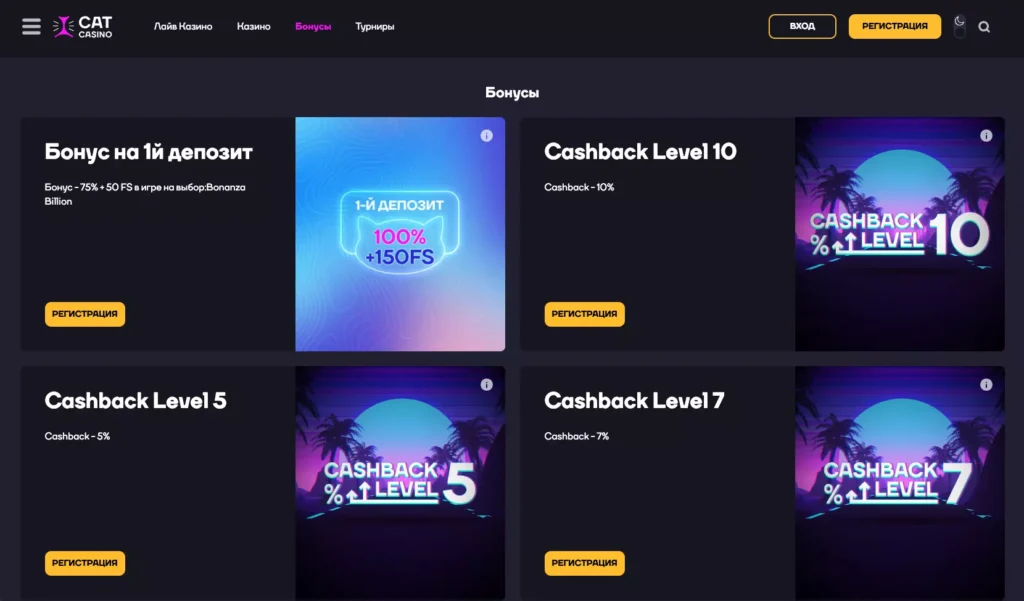Show info for Cashback Level 10
Screen dimensions: 1024x601
coord(986,136)
